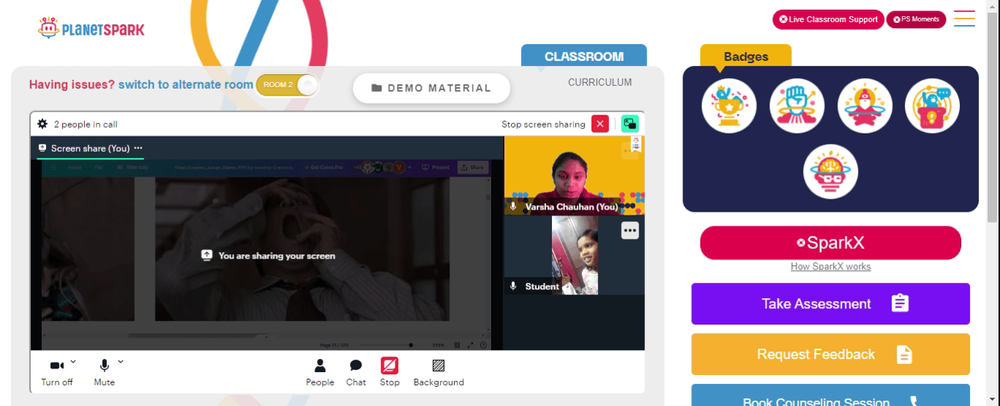Click Book Counseling Session button

tap(830, 395)
